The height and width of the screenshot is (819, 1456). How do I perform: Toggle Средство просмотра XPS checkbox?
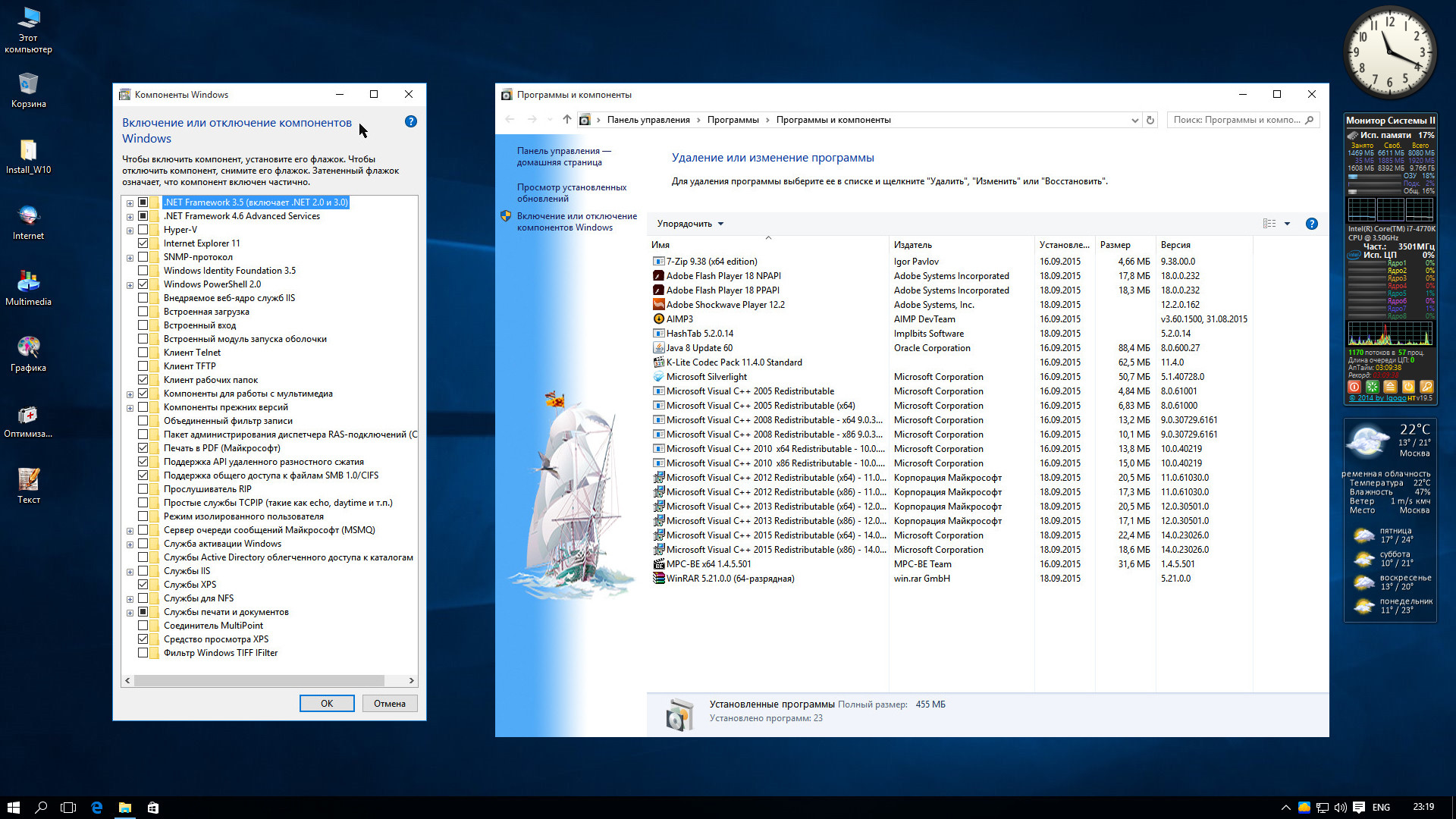pos(143,639)
